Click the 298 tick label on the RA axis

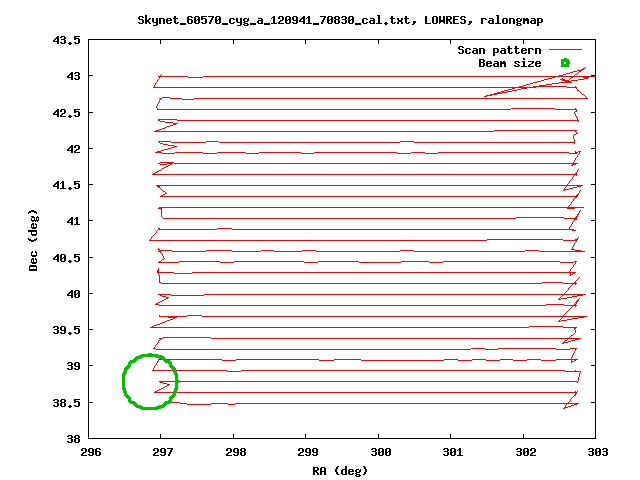pyautogui.click(x=236, y=452)
